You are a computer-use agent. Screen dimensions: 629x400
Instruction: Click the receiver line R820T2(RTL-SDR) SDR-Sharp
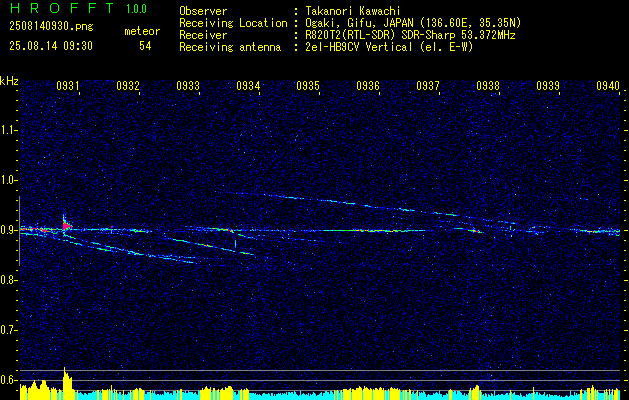point(381,35)
